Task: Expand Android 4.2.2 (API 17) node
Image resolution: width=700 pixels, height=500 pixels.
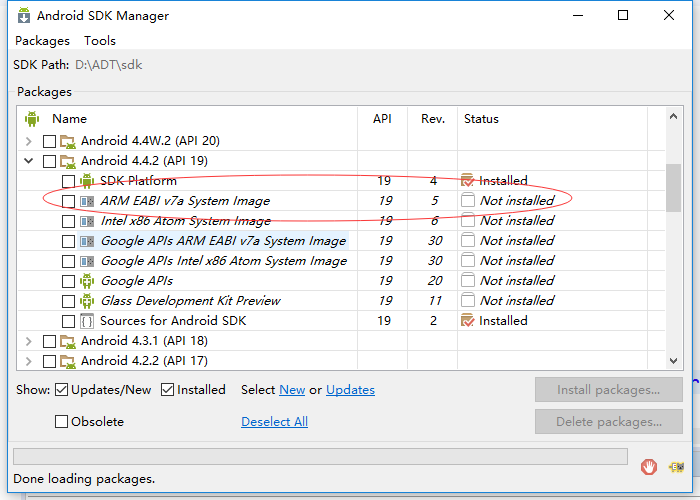Action: pos(29,361)
